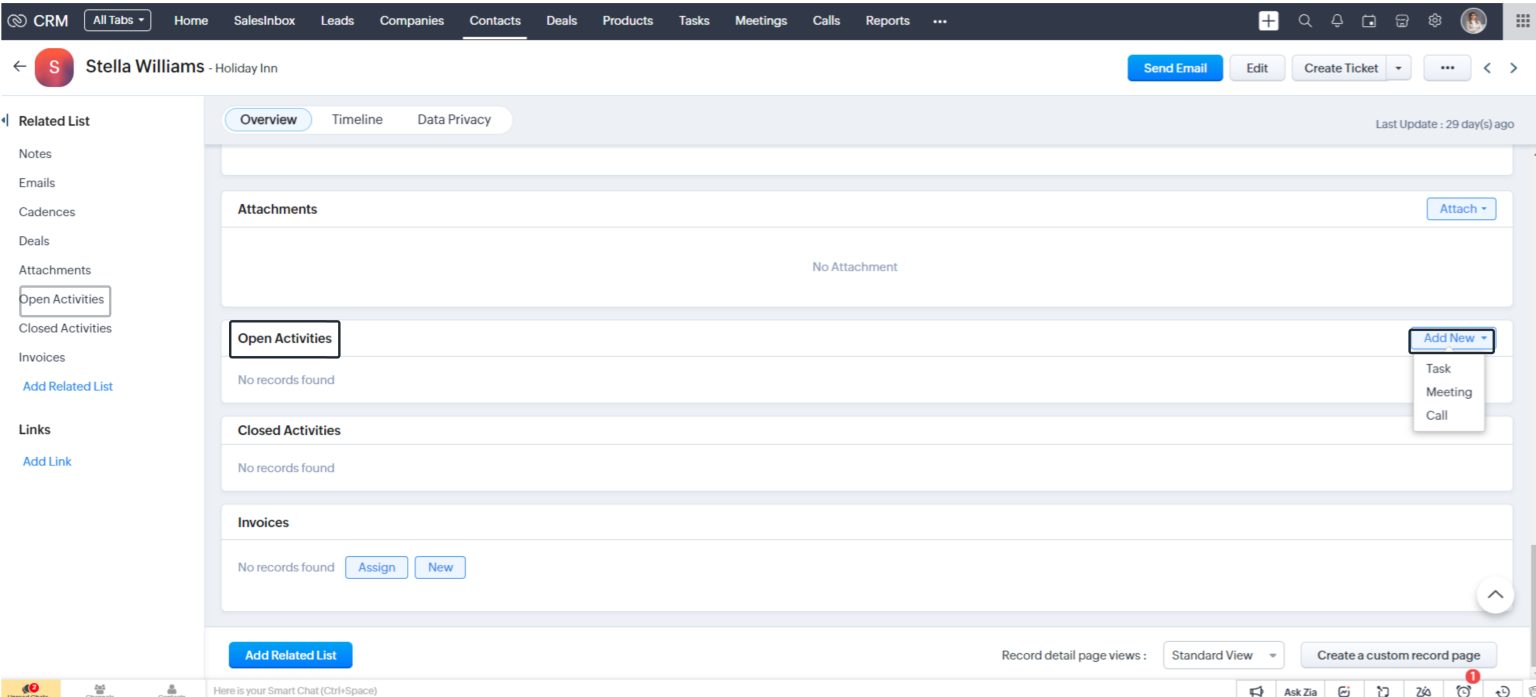The height and width of the screenshot is (697, 1536).
Task: Open the calendar icon in top bar
Action: [x=1368, y=20]
